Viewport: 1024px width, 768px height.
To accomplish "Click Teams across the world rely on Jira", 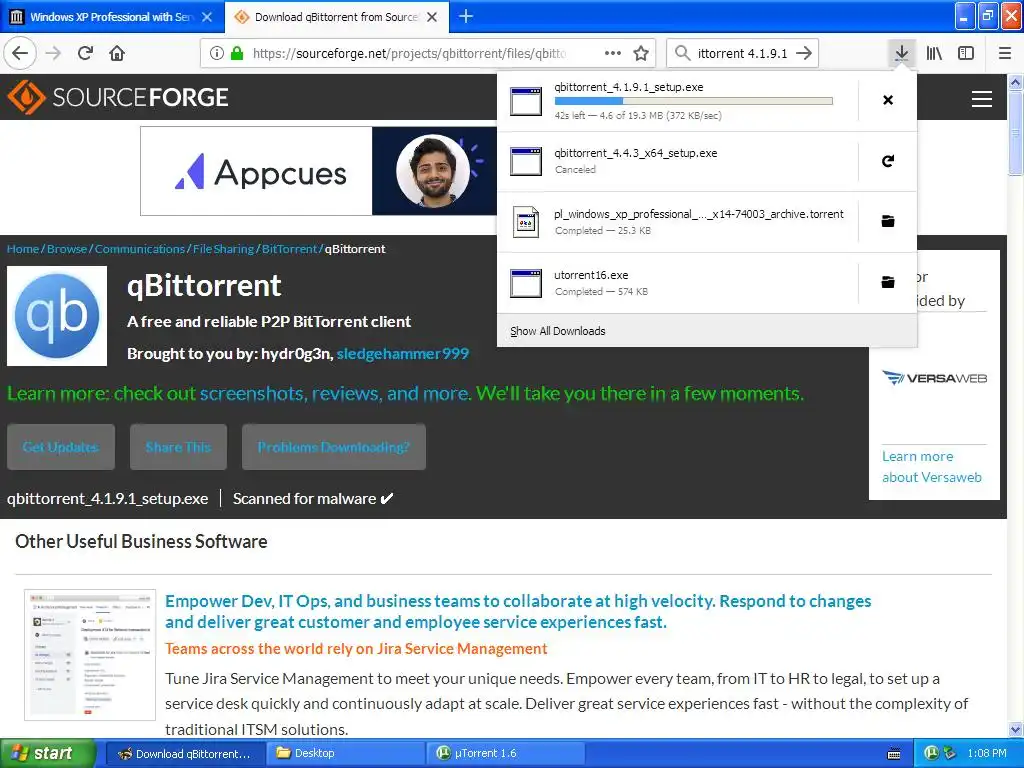I will tap(356, 648).
